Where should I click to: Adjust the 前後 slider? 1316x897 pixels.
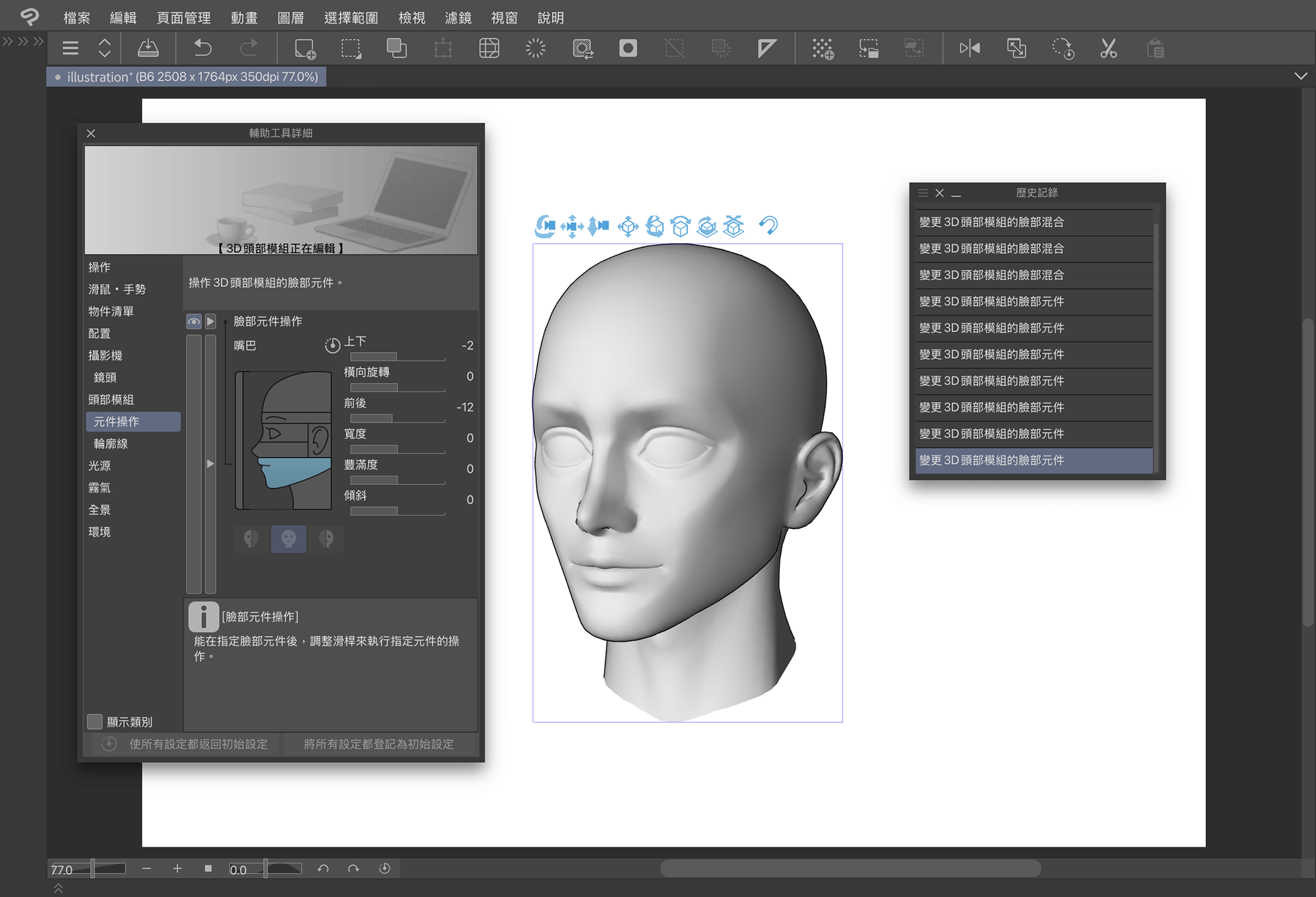tap(397, 419)
